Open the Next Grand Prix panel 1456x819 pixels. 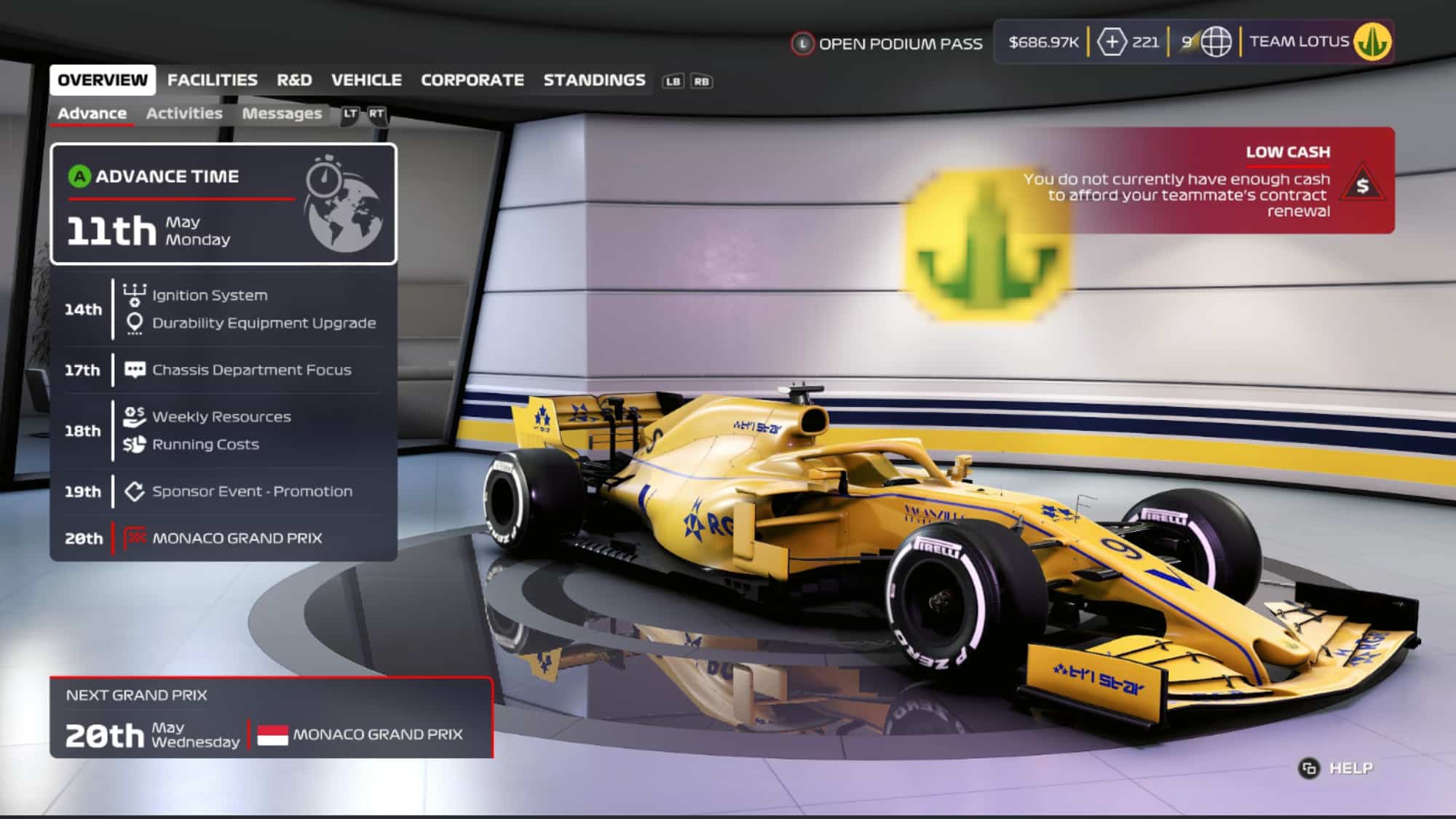pos(272,717)
